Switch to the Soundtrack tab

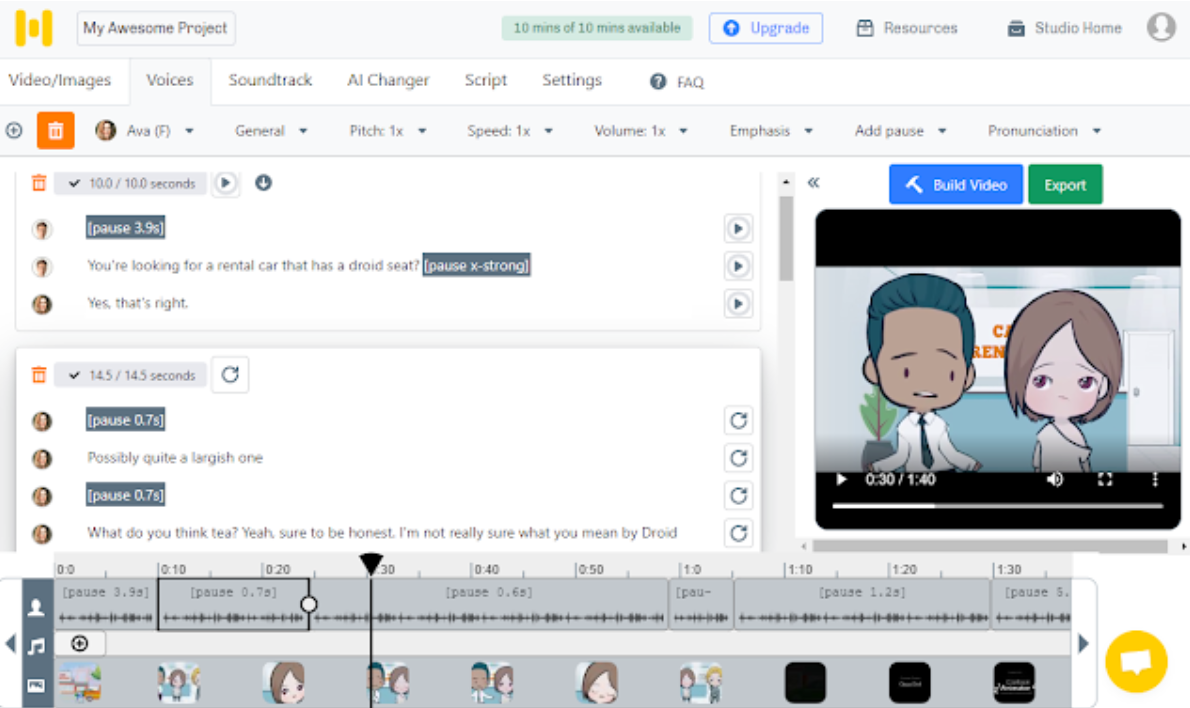click(270, 80)
